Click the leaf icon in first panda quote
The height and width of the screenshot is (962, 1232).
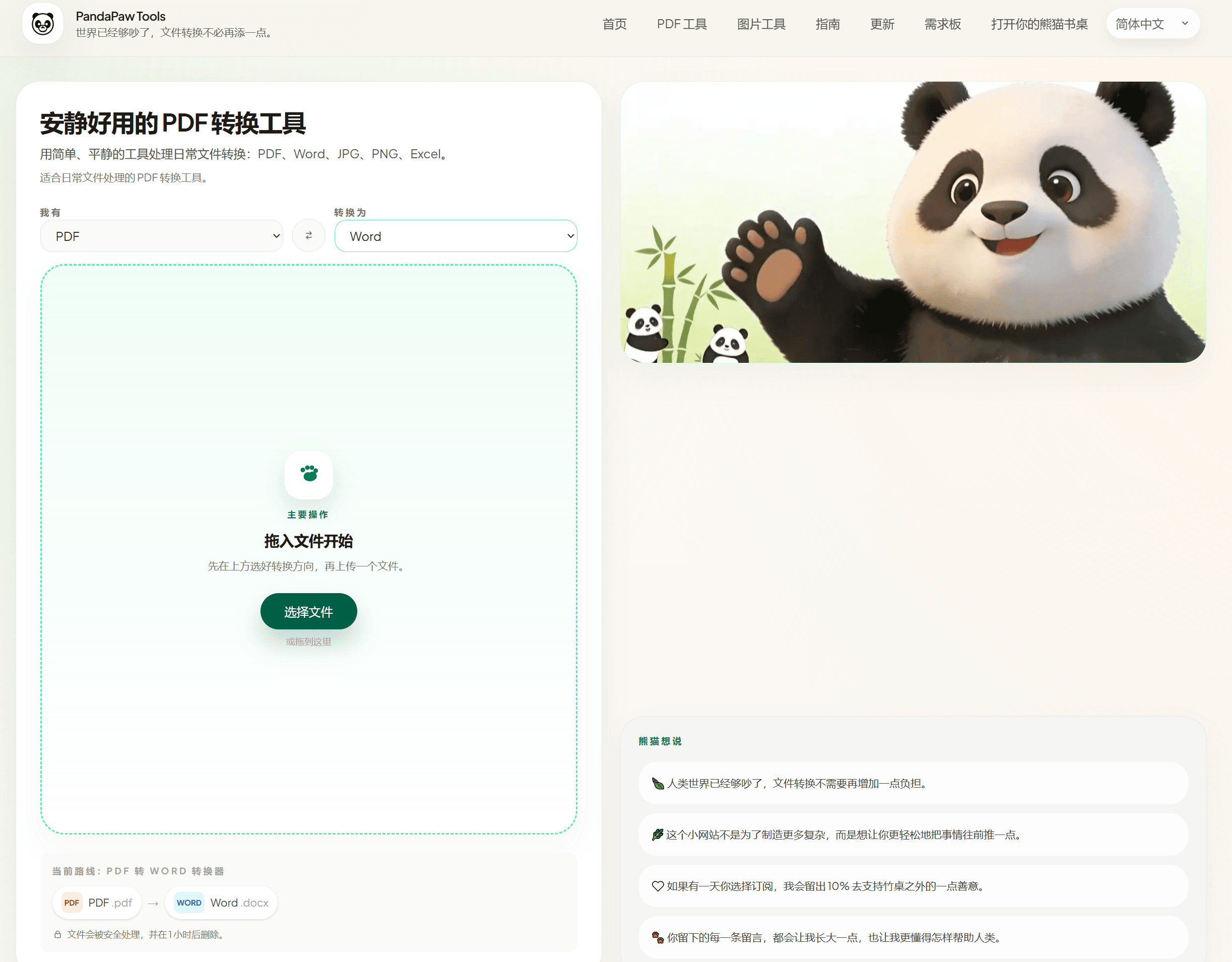pos(657,783)
